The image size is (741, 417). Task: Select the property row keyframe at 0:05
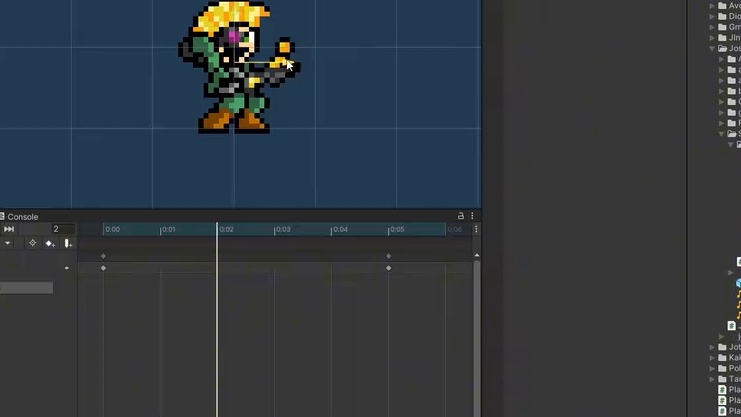pyautogui.click(x=388, y=268)
